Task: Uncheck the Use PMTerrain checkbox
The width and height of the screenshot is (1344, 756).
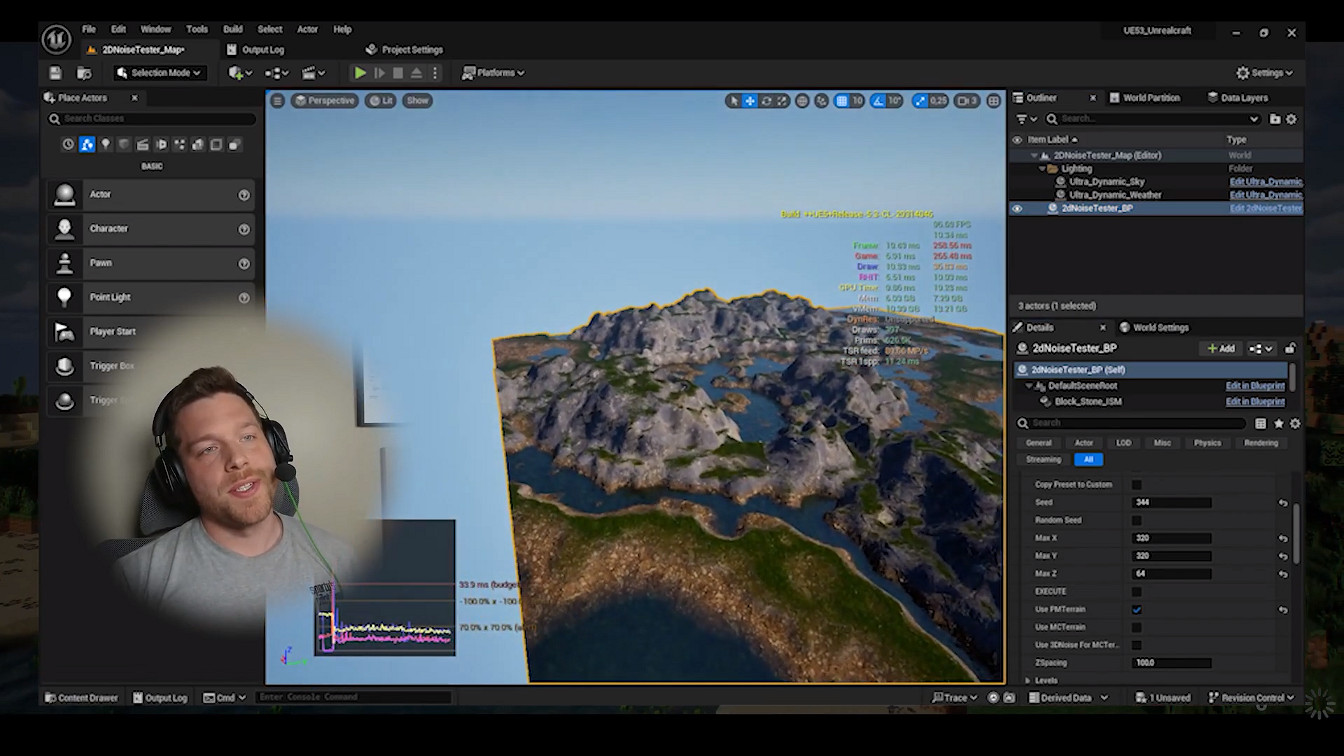Action: (x=1136, y=610)
